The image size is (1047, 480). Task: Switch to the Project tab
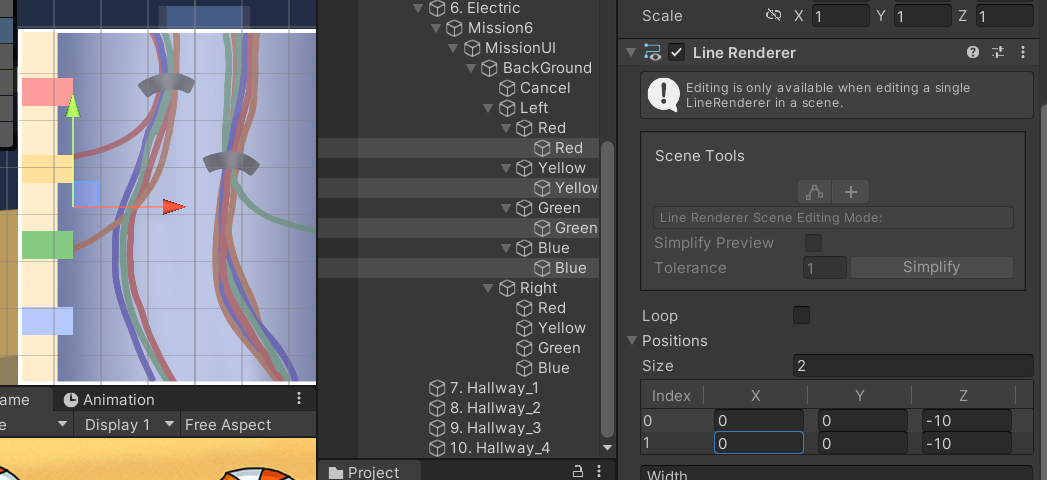tap(365, 472)
